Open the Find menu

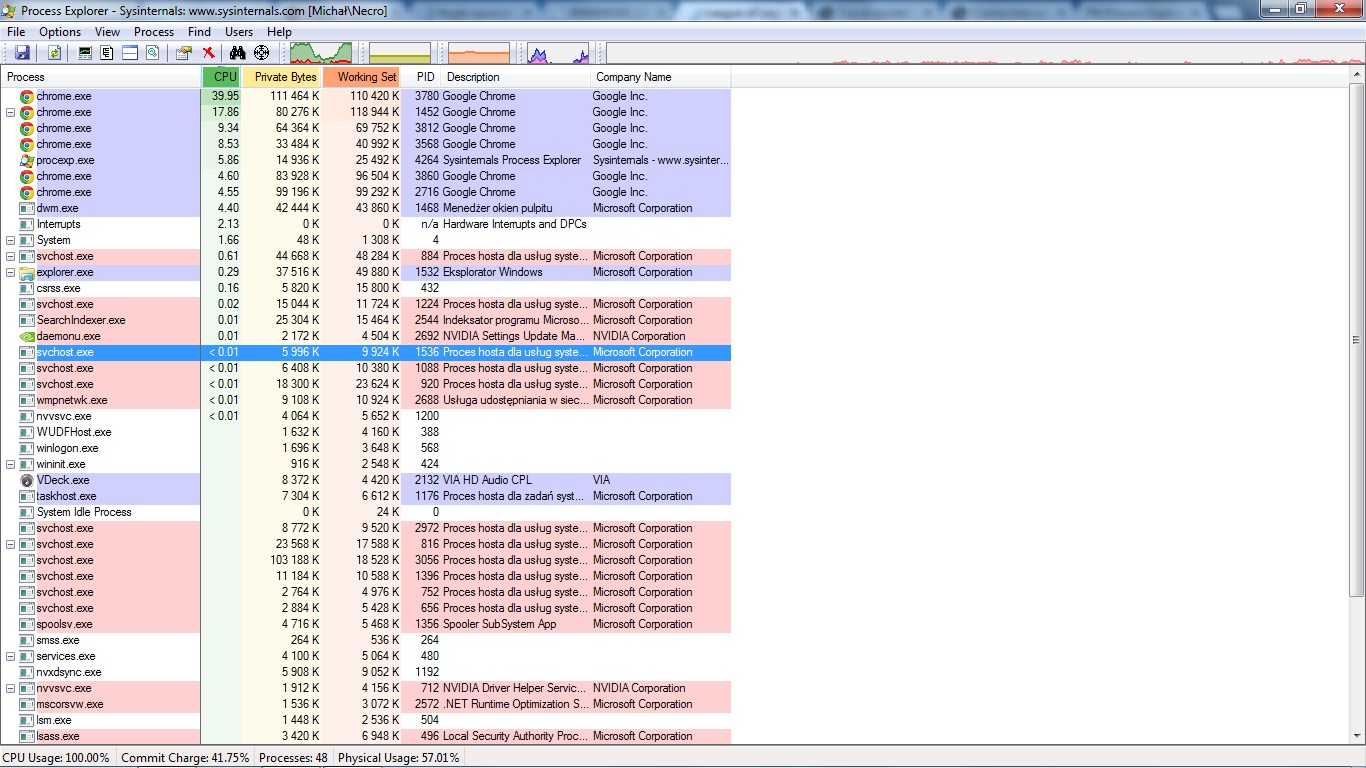coord(199,32)
